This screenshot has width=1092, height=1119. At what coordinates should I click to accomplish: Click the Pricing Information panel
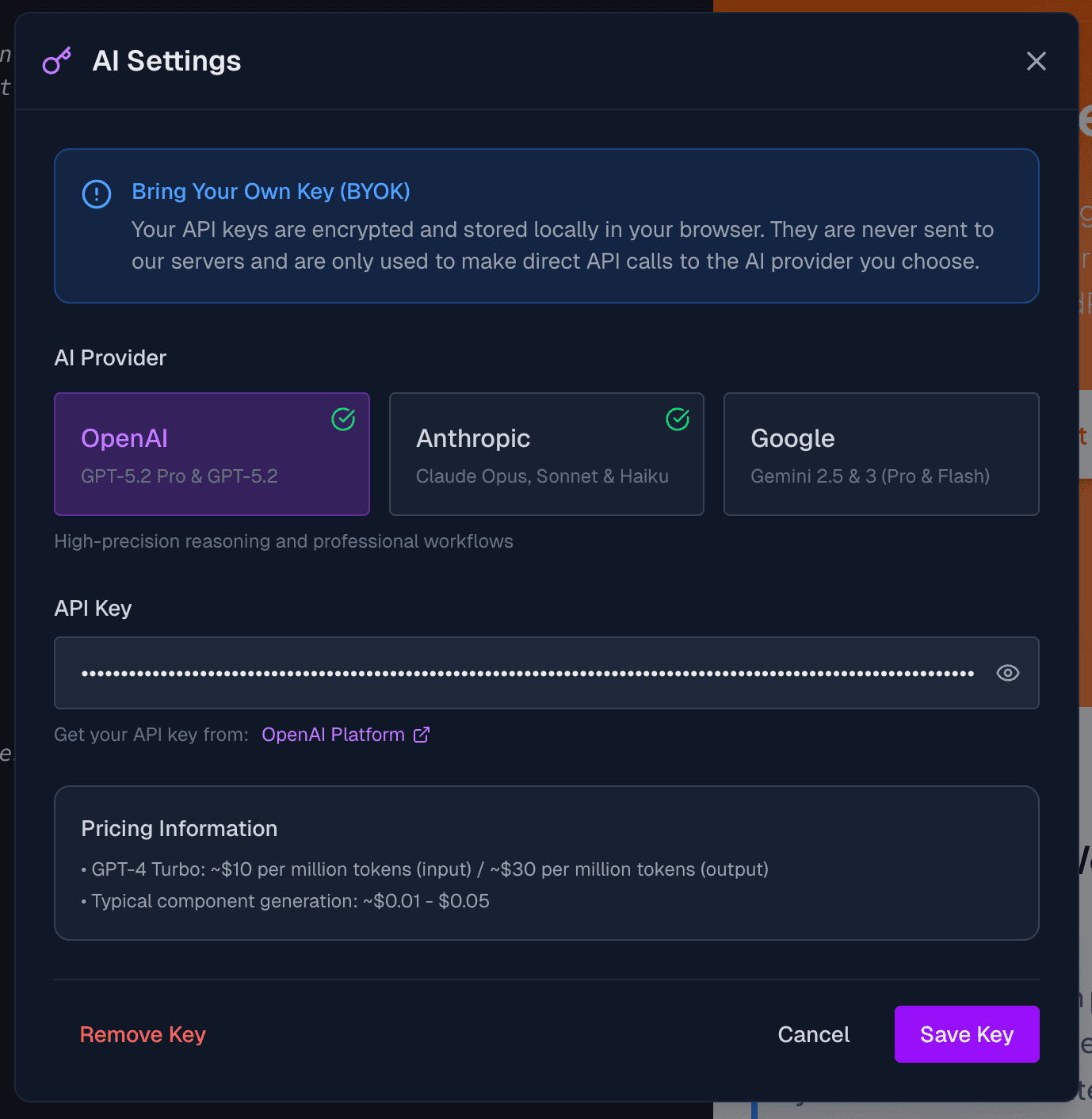tap(546, 863)
